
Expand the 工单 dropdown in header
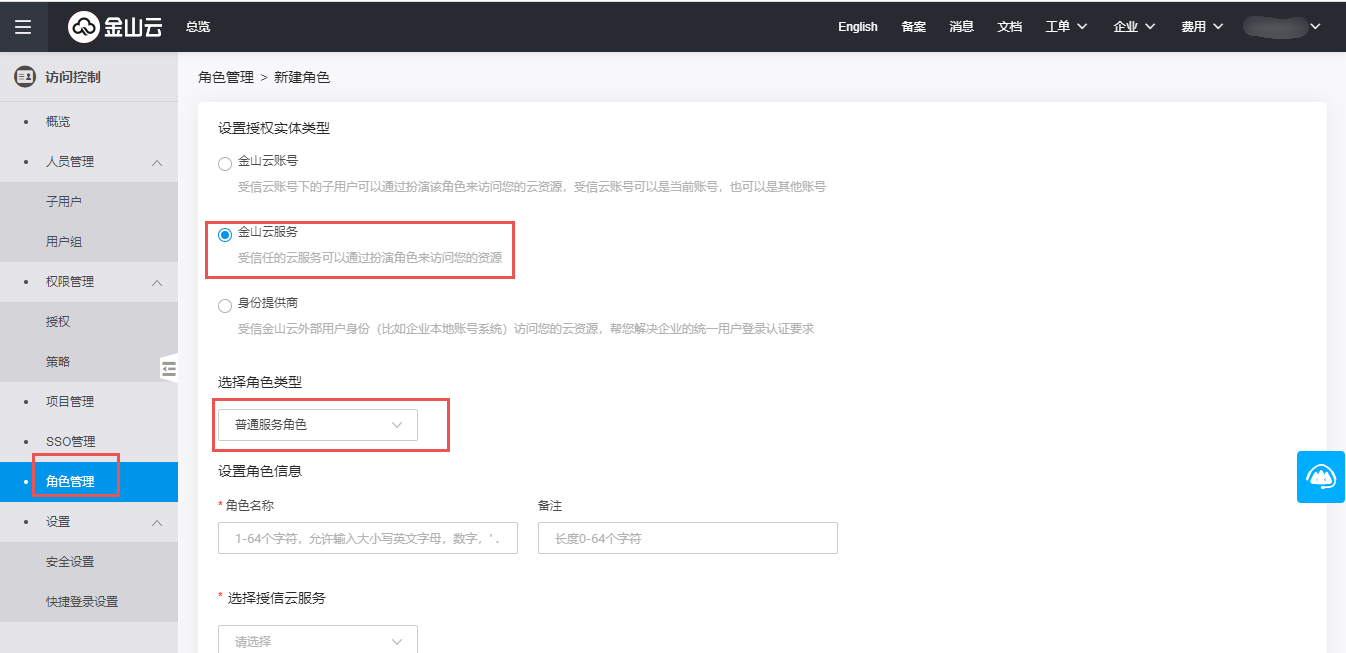tap(1066, 27)
